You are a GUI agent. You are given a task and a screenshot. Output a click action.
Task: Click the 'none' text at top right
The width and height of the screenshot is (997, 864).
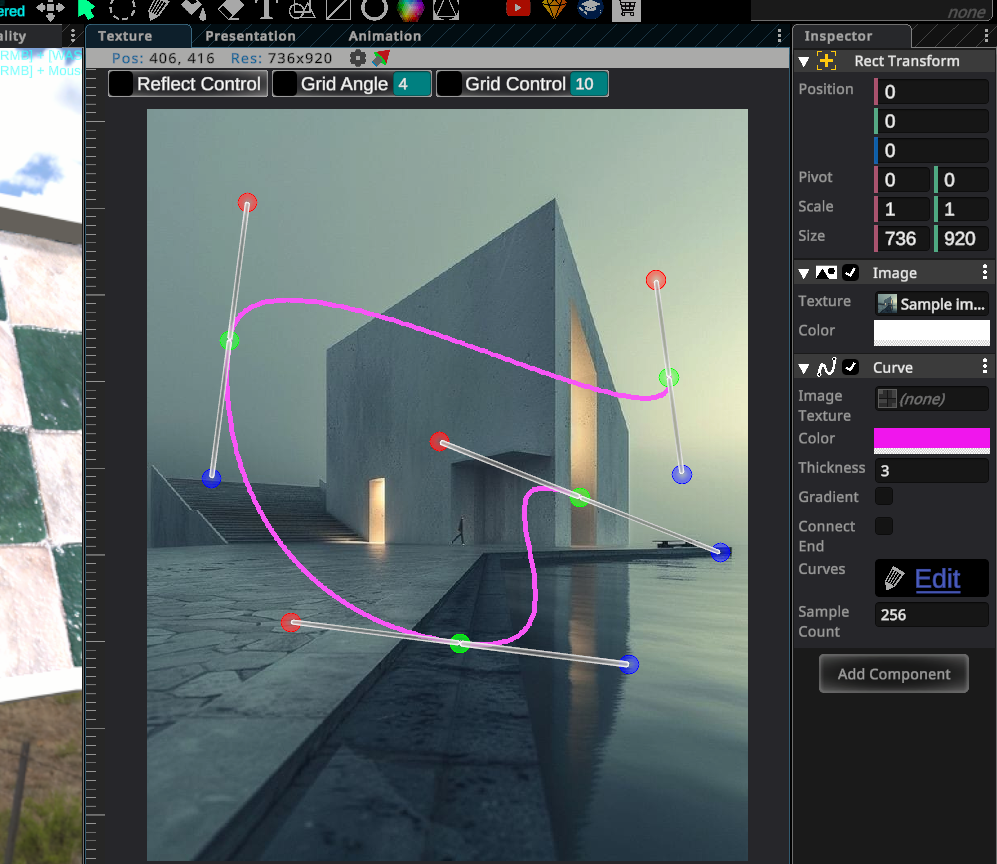966,12
